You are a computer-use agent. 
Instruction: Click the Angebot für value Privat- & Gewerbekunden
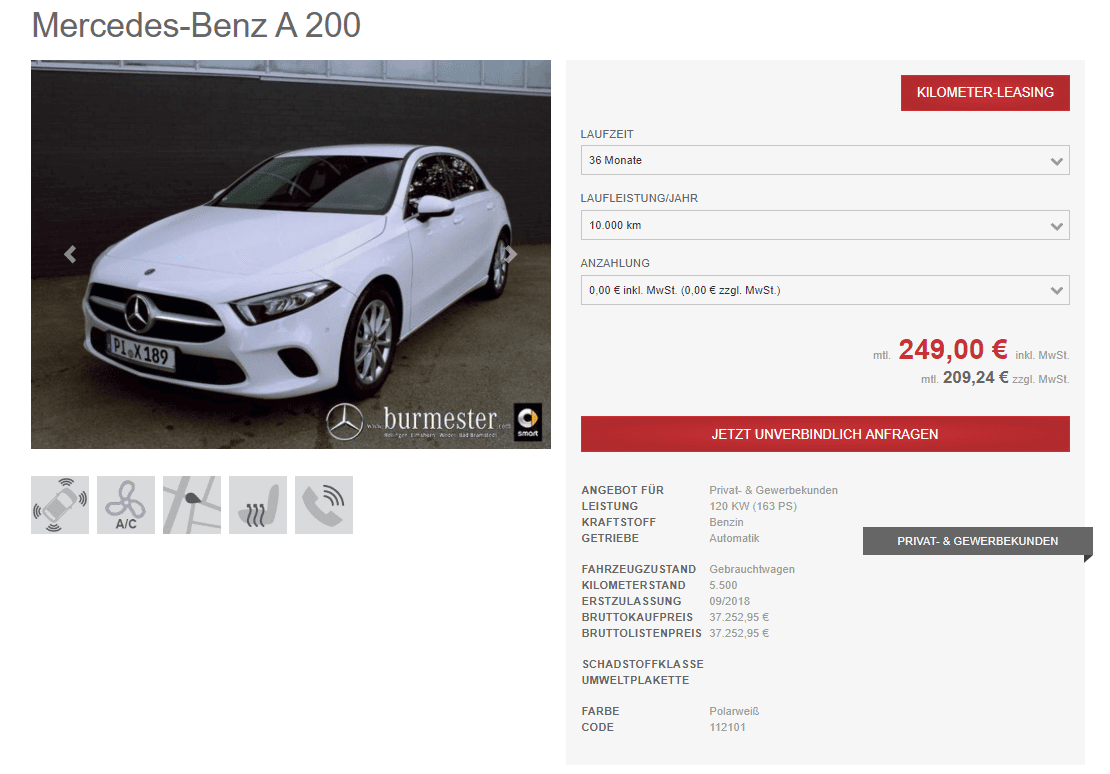(x=774, y=490)
